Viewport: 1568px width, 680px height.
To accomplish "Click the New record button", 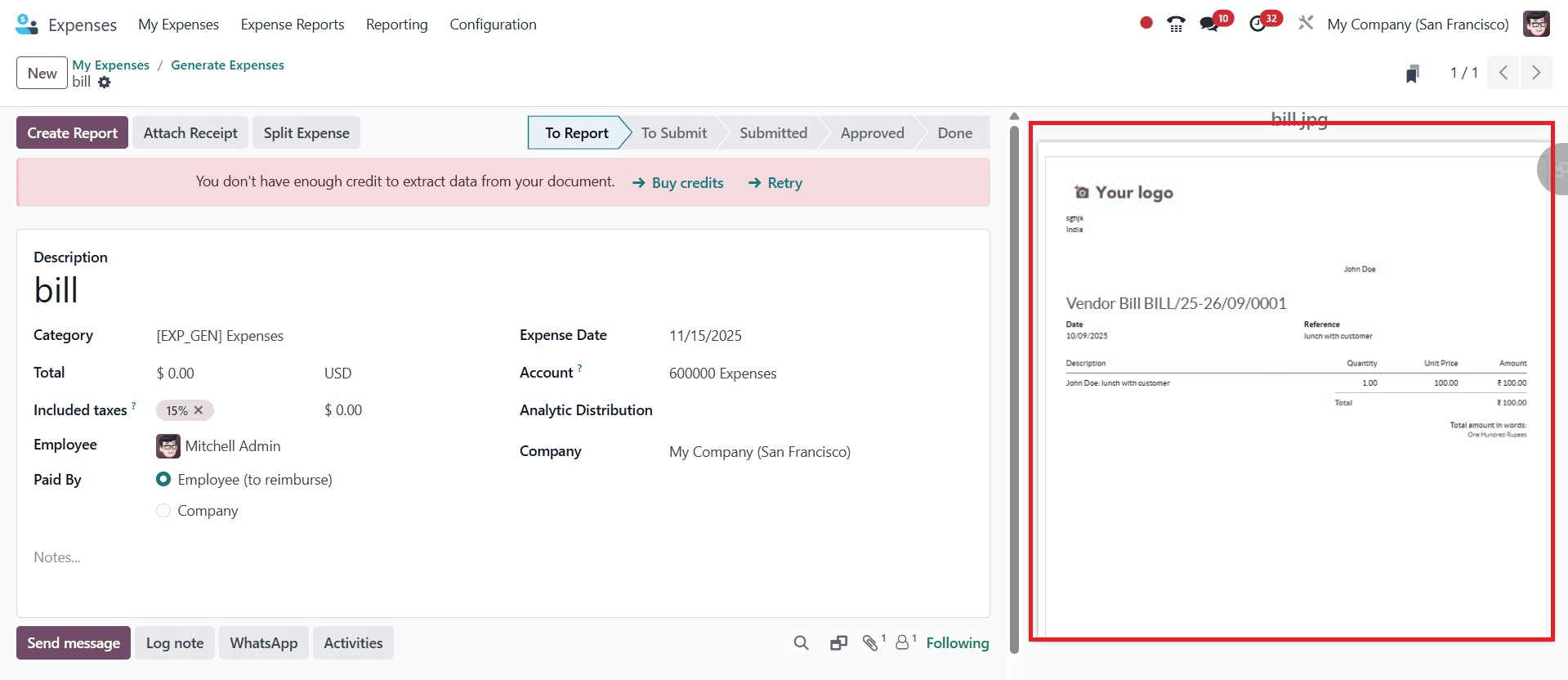I will point(42,74).
